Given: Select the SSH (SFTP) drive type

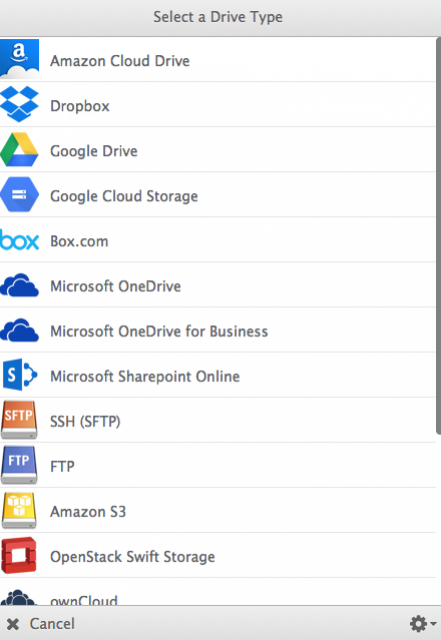Looking at the screenshot, I should click(218, 420).
